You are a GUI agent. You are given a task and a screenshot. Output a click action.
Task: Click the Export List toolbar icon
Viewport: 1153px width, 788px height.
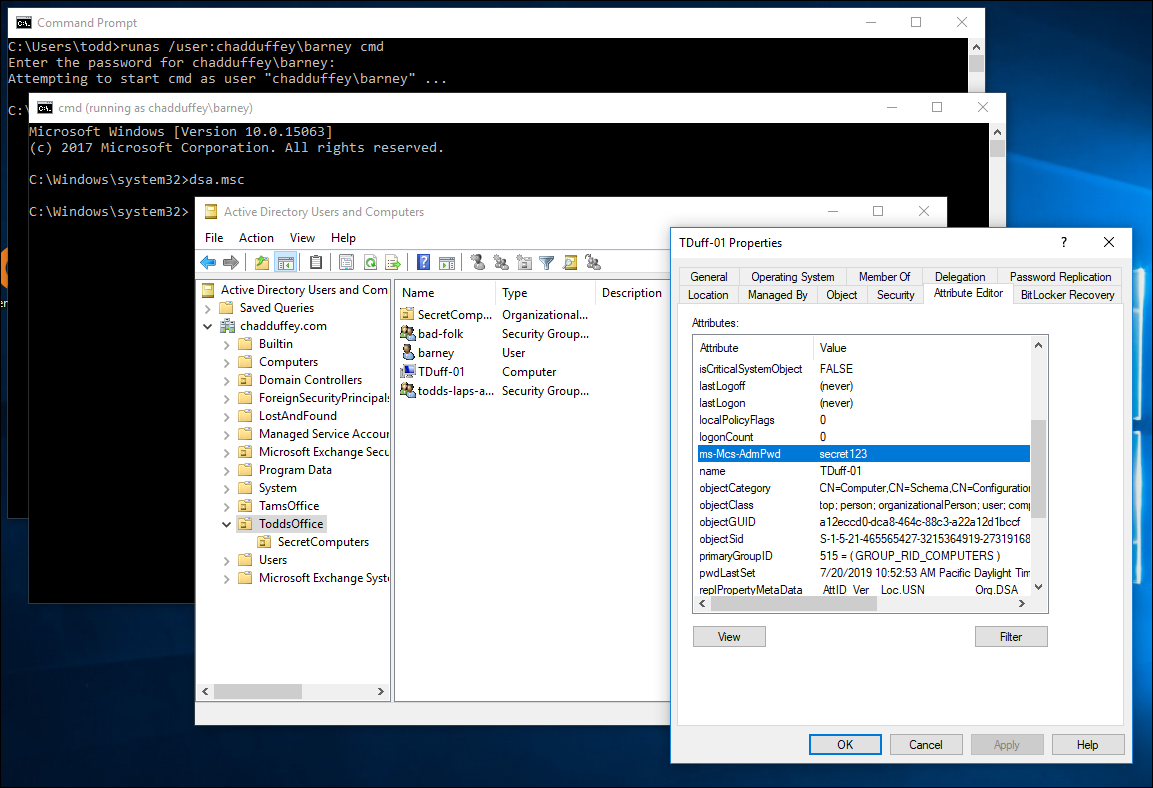point(393,262)
